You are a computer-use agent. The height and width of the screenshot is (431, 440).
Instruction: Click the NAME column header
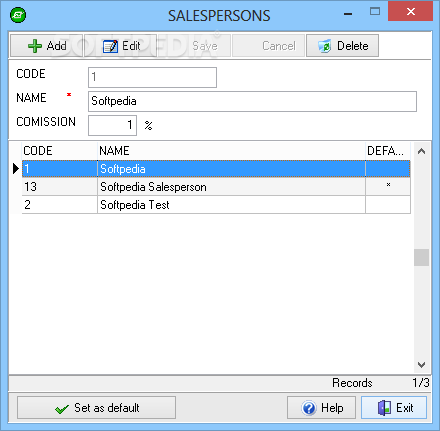coord(231,151)
